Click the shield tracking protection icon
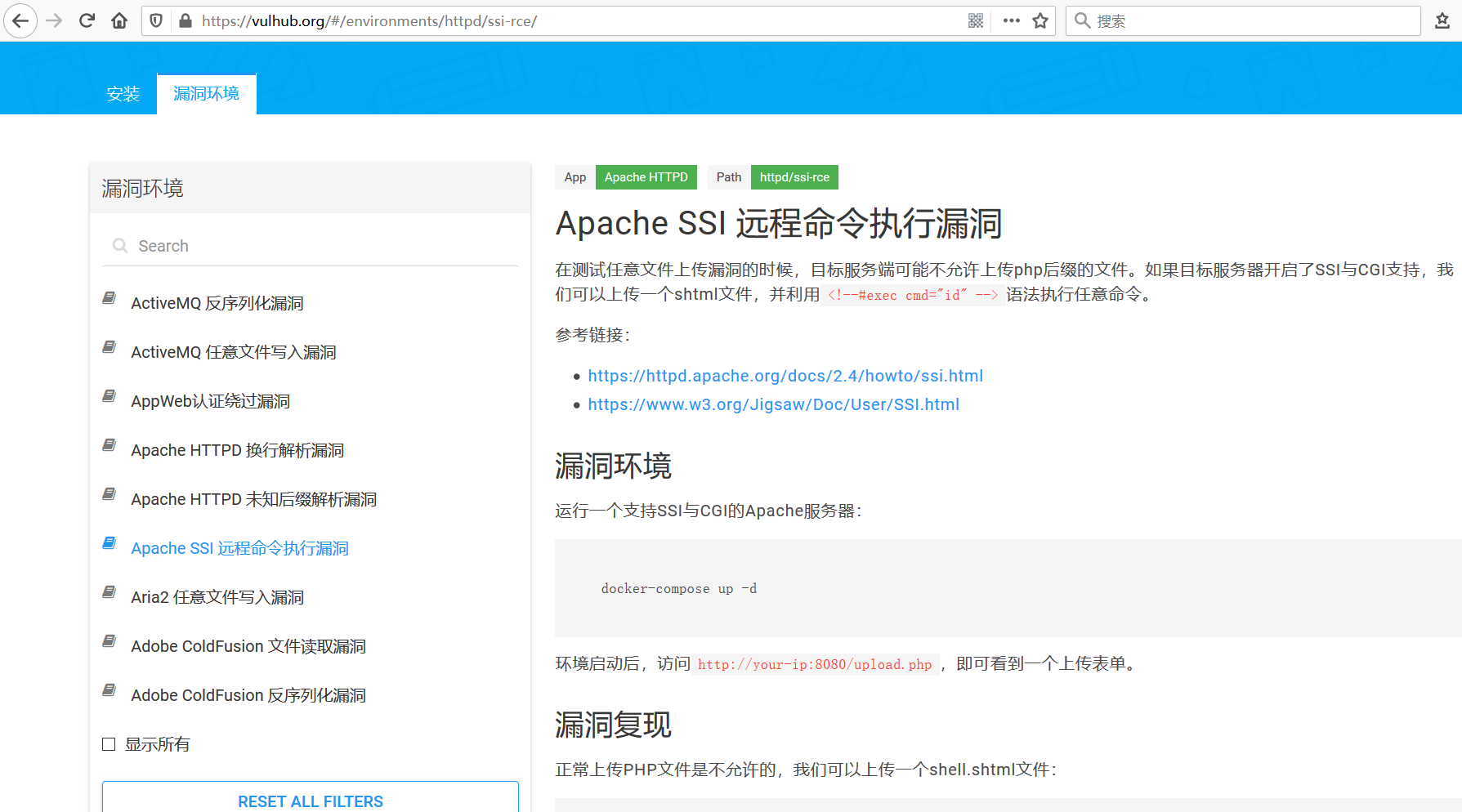 [x=156, y=20]
